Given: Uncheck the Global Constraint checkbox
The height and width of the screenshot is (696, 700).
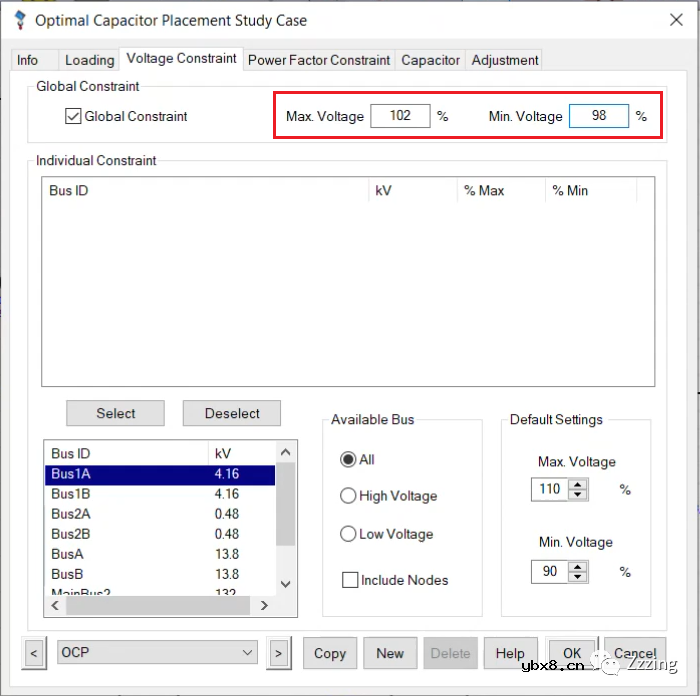Looking at the screenshot, I should (x=73, y=116).
